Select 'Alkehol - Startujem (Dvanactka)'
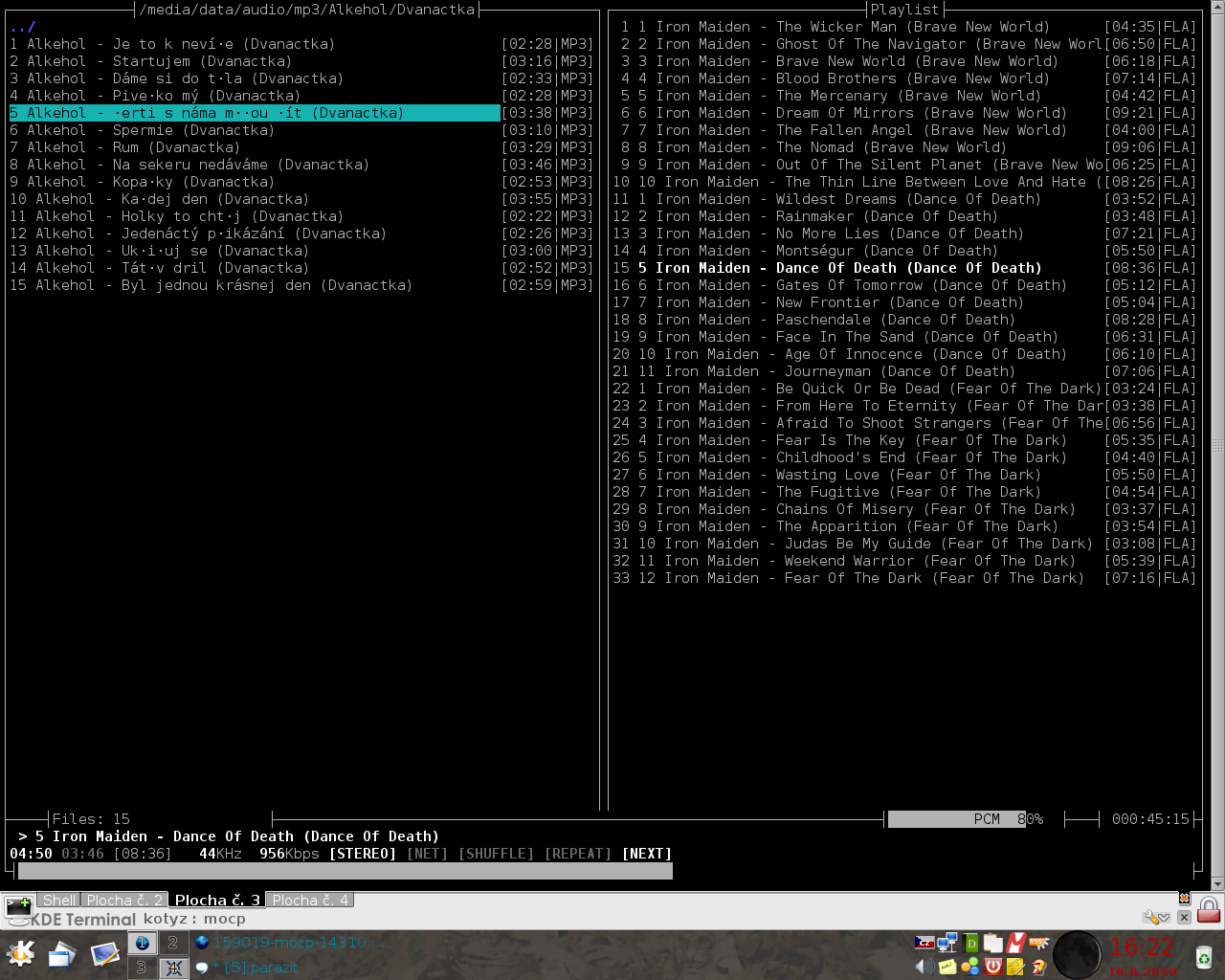 301,61
